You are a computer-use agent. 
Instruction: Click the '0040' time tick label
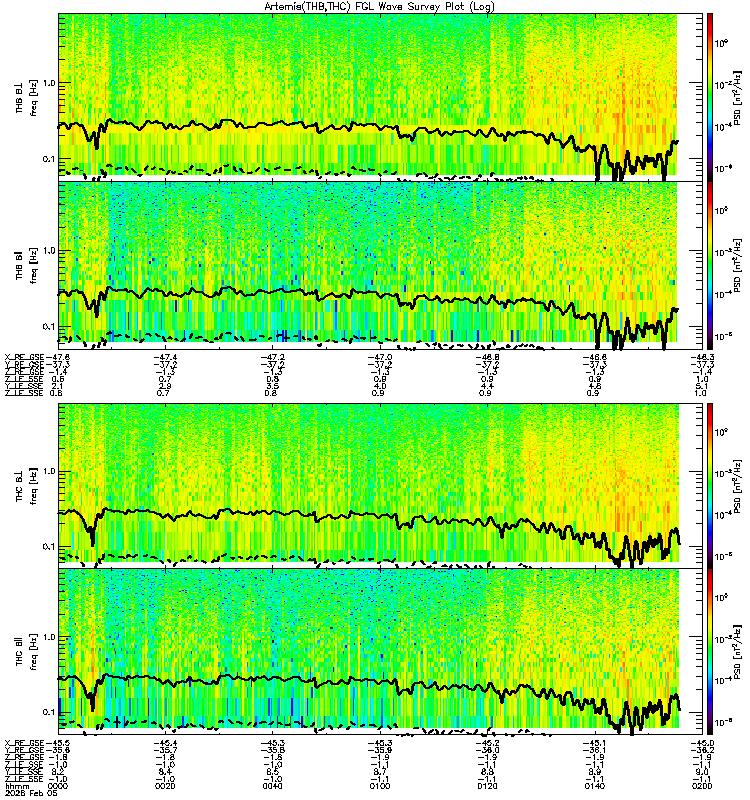(272, 786)
